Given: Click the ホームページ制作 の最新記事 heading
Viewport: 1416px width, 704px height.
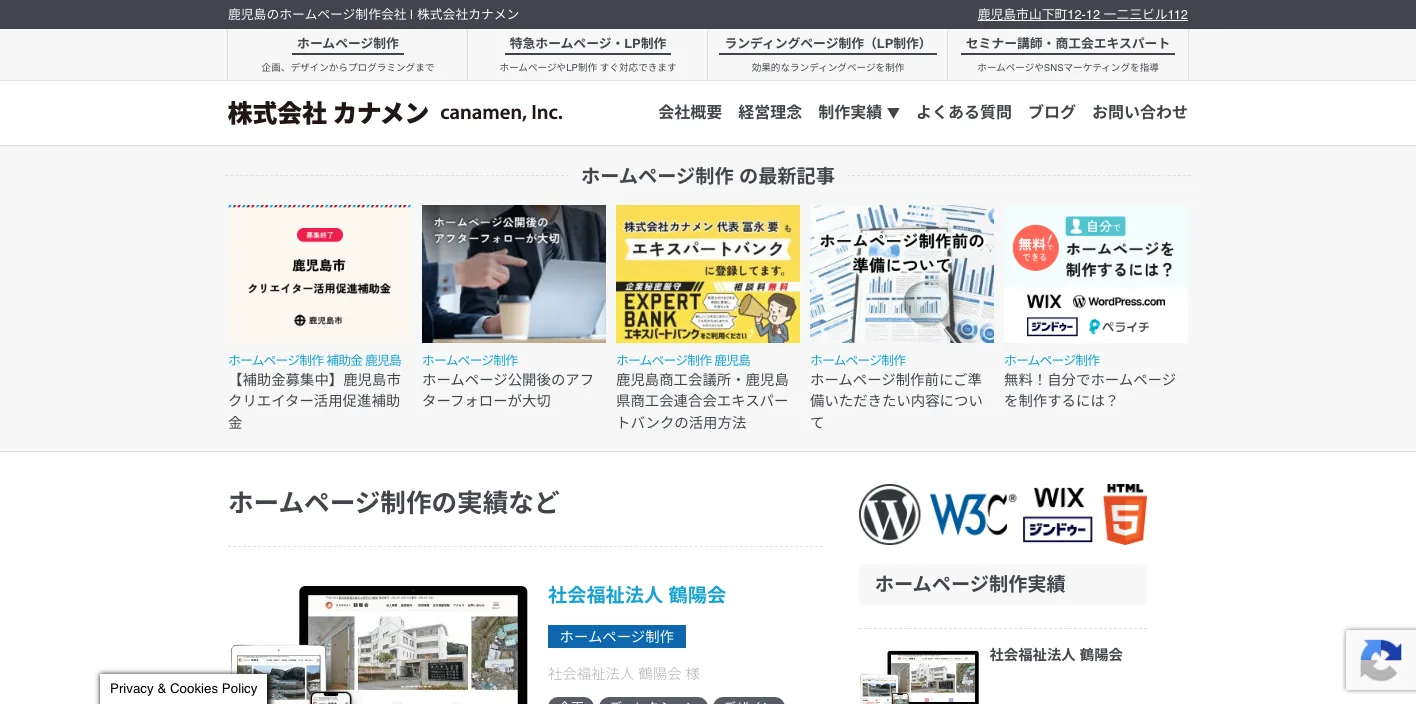Looking at the screenshot, I should (708, 176).
